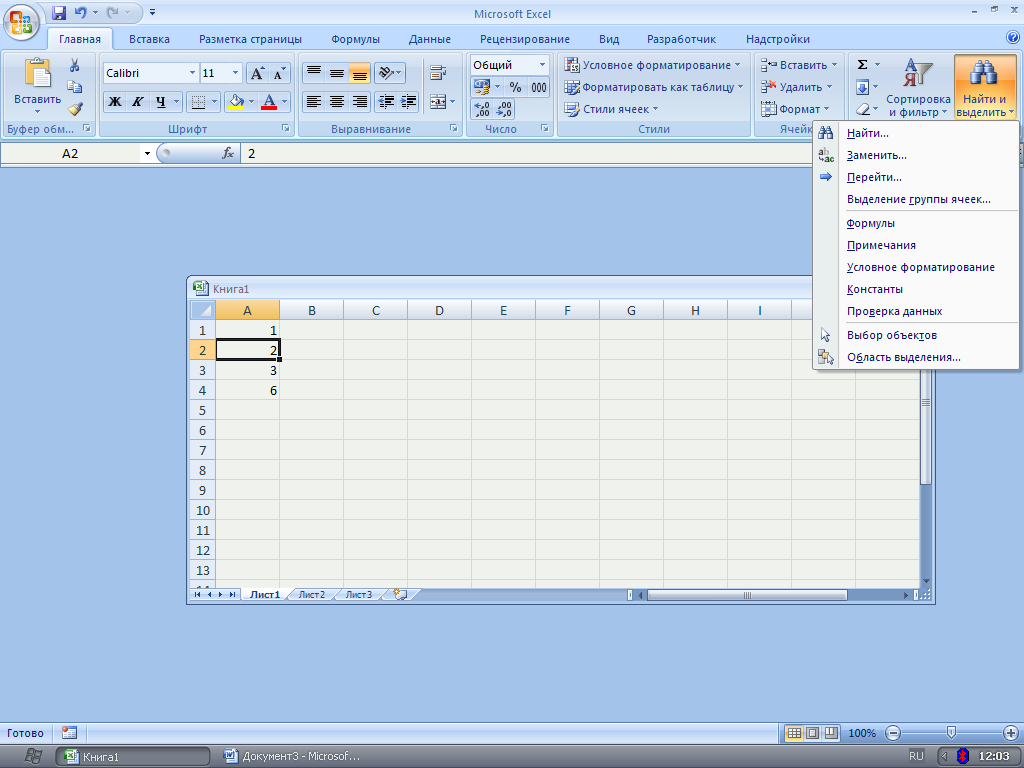Expand Форматировать как таблицу dropdown

741,87
